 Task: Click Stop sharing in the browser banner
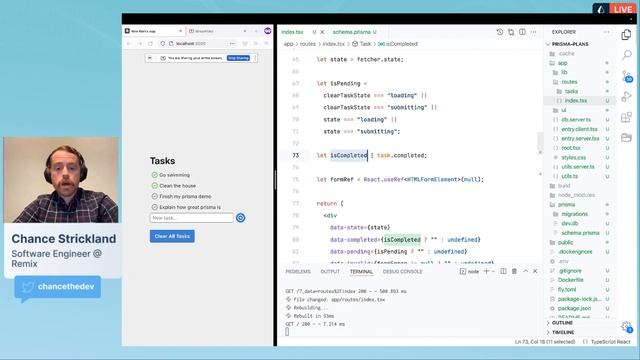point(238,58)
